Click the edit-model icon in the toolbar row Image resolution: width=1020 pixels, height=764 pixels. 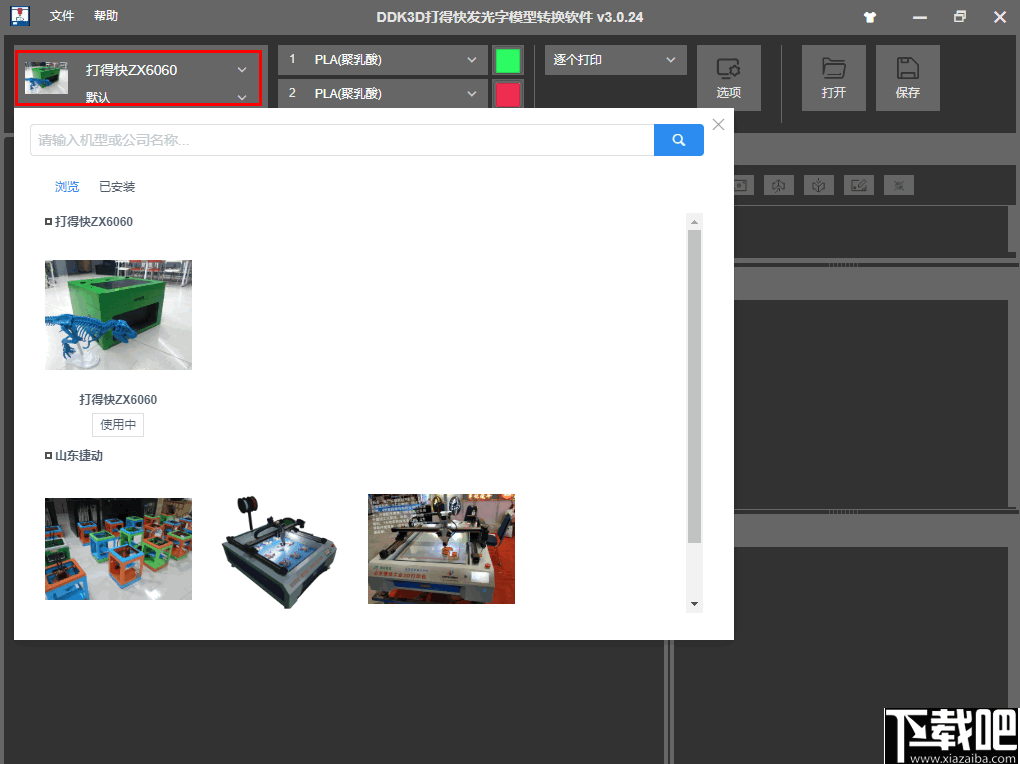[858, 185]
